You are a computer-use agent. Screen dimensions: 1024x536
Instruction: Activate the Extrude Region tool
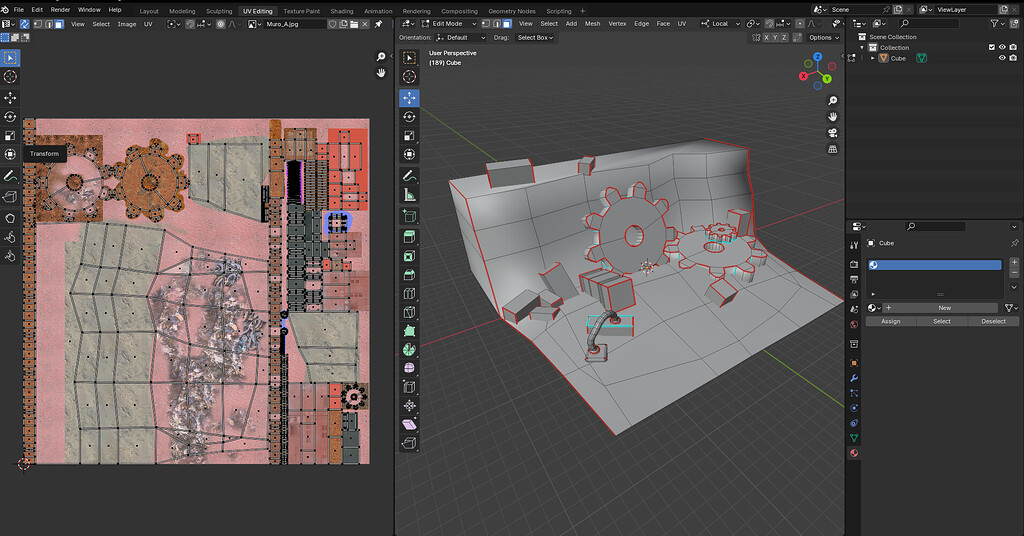point(409,236)
